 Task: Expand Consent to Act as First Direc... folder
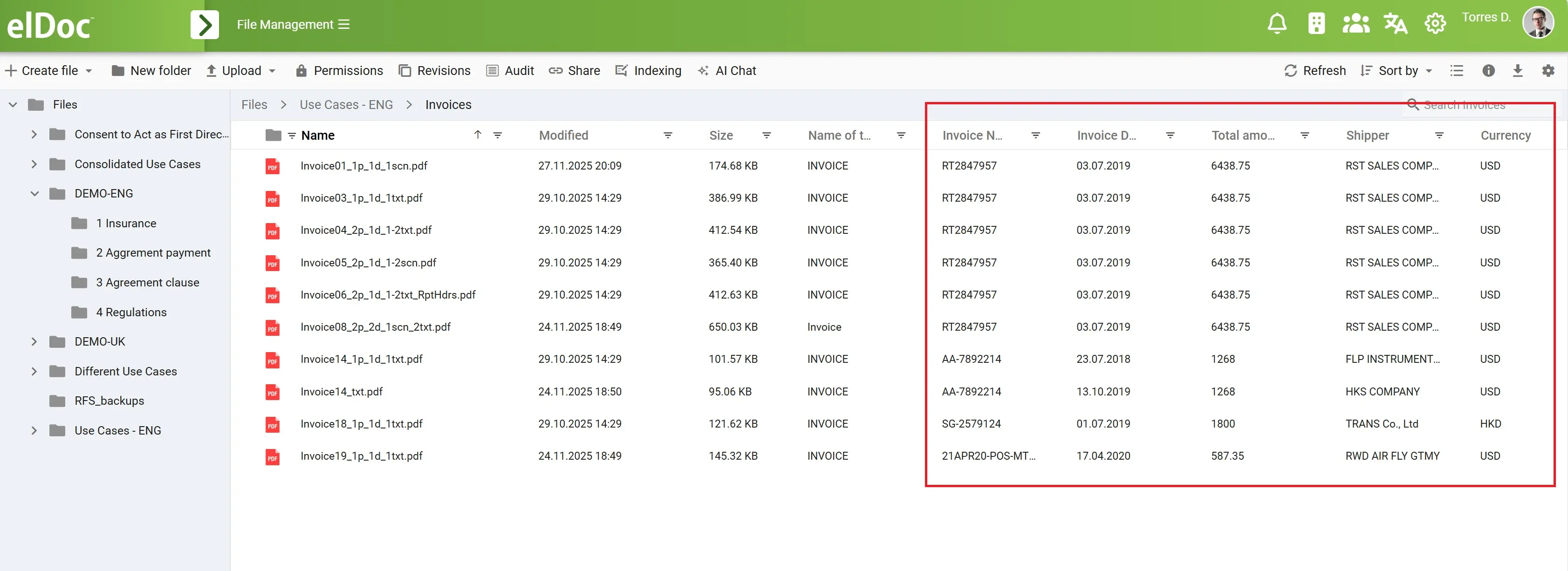coord(34,135)
